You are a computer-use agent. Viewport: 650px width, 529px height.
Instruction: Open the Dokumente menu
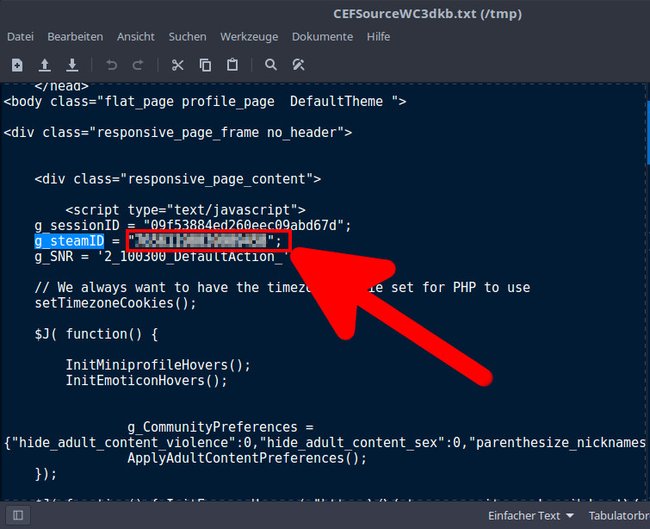pyautogui.click(x=323, y=36)
